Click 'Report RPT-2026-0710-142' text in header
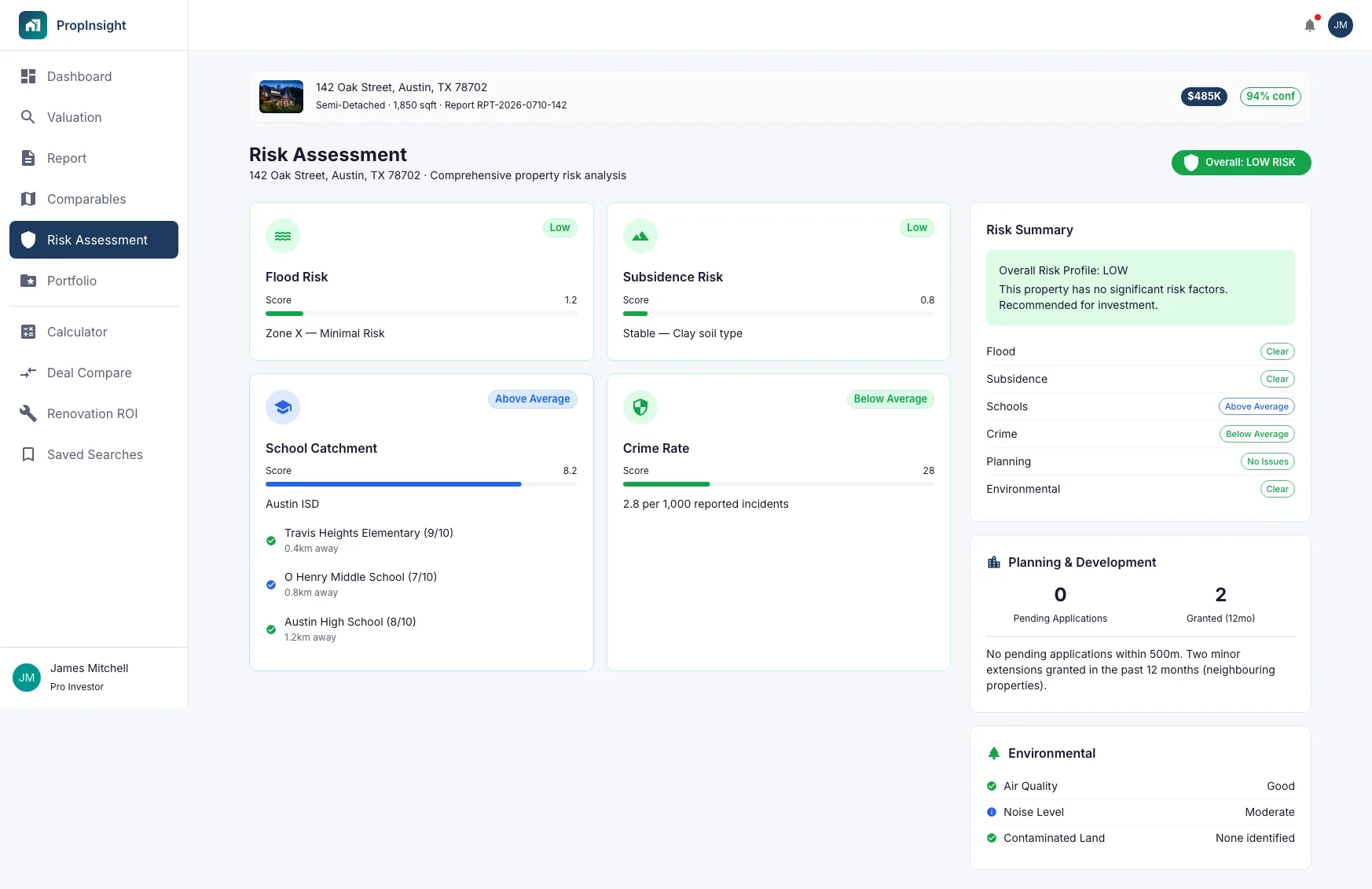 pos(506,105)
